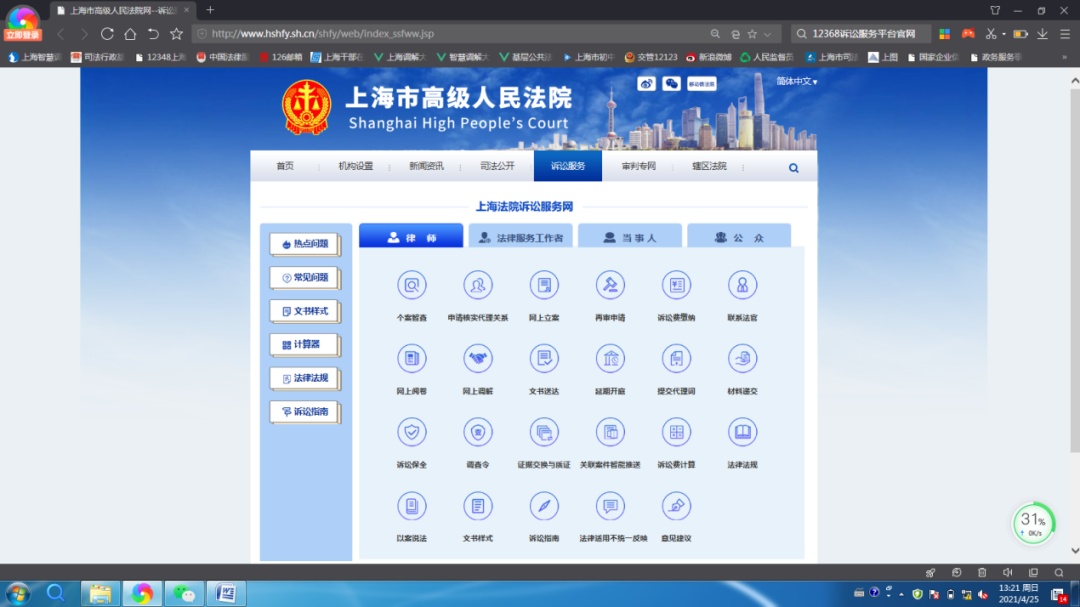
Task: Open the 126邮箱 bookmark
Action: [x=281, y=57]
